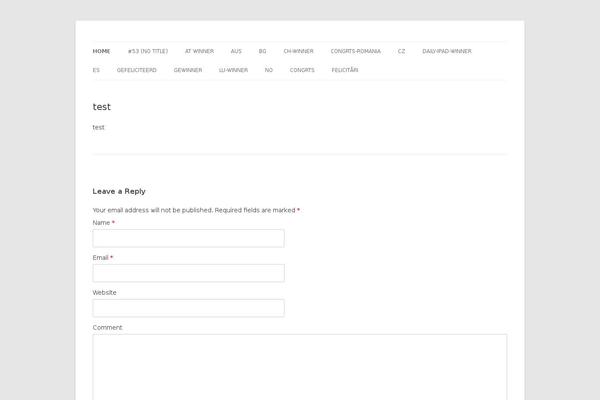The height and width of the screenshot is (400, 600).
Task: Open the CONGRTS-ROMANIA page
Action: point(355,51)
